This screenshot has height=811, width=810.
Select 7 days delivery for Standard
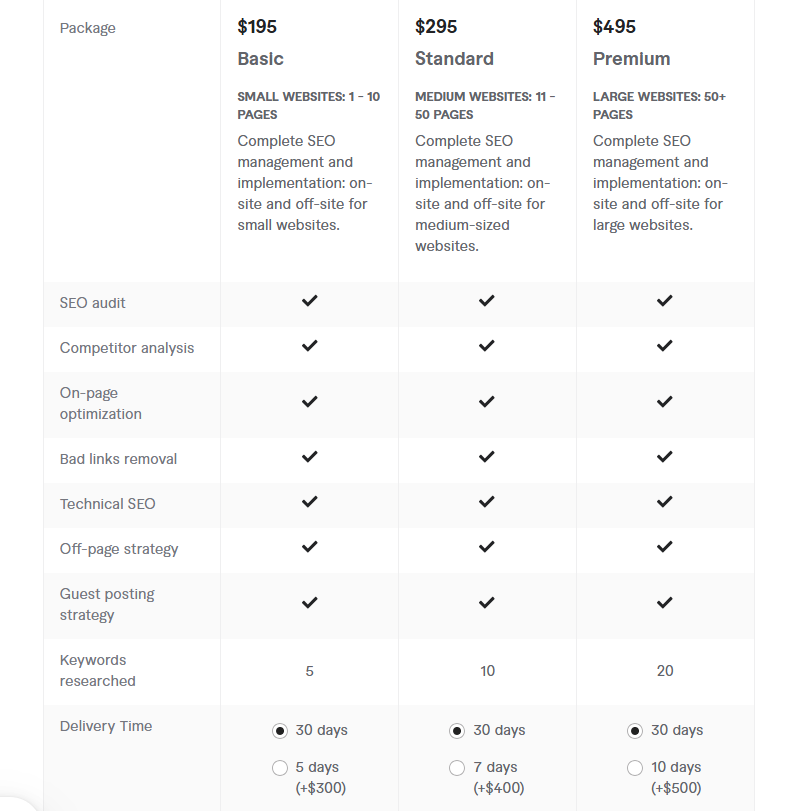[457, 768]
